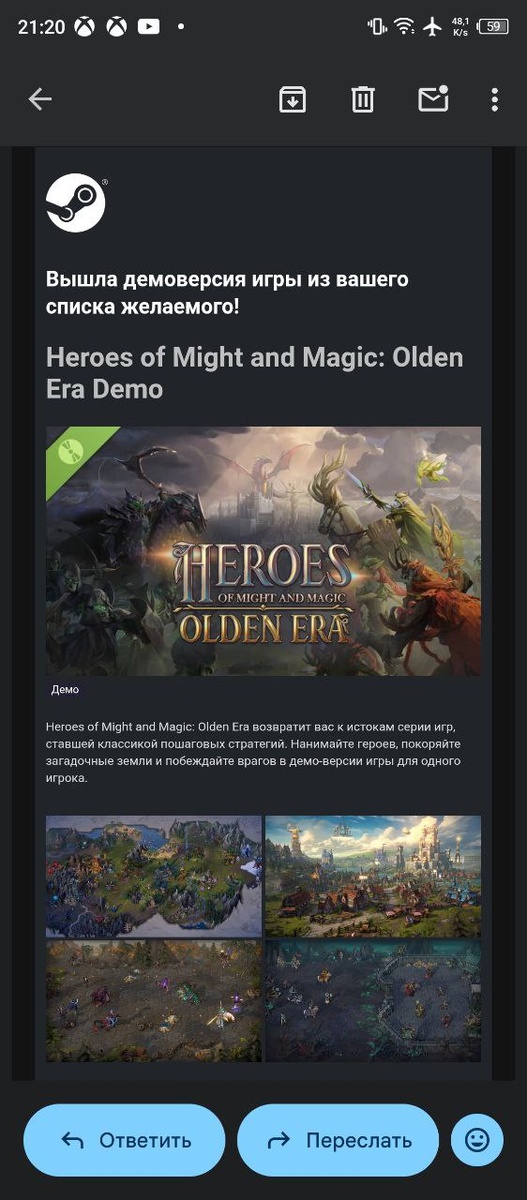
Task: Open the emoji reaction button
Action: 477,1139
